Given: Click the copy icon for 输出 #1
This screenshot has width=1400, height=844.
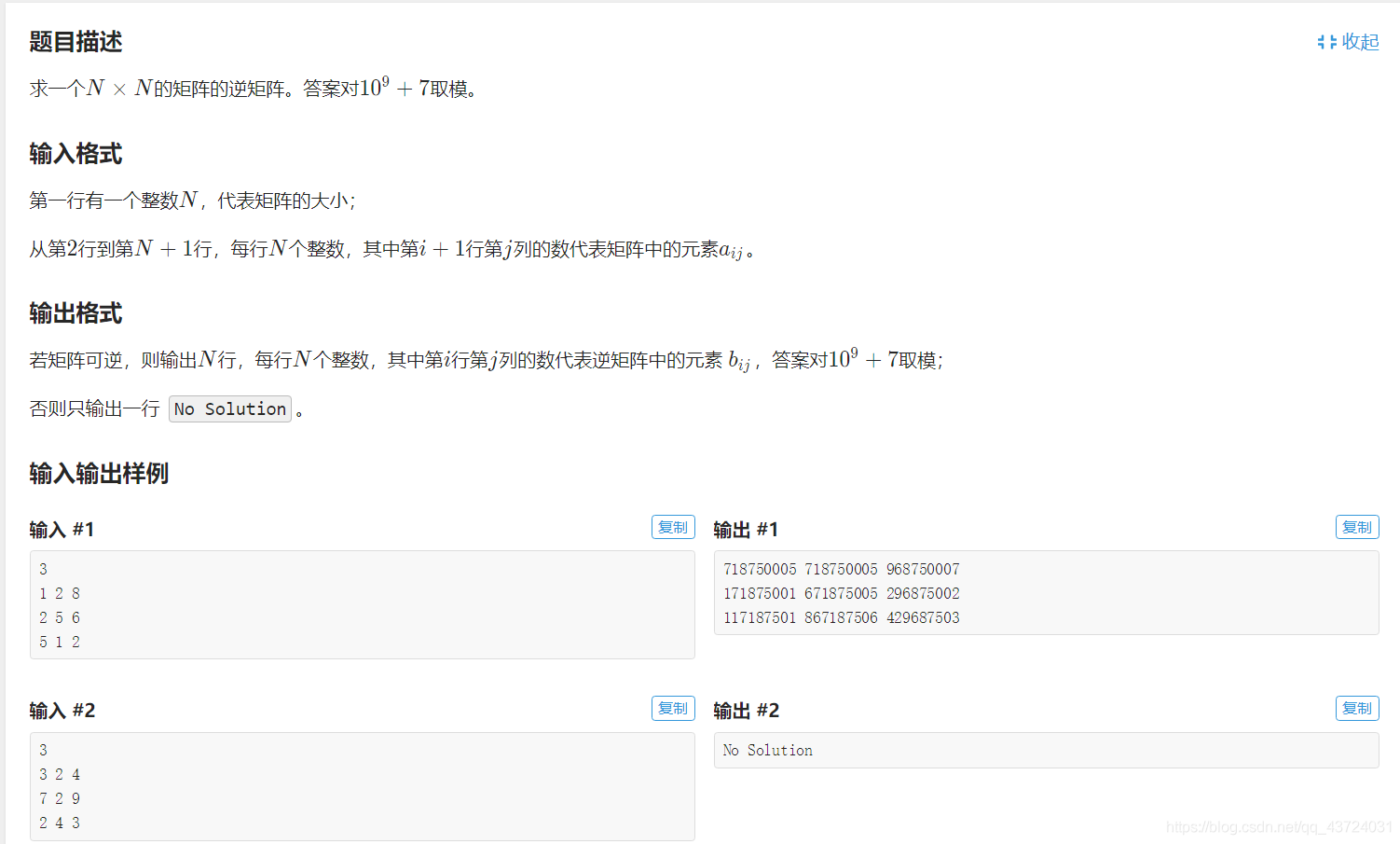Looking at the screenshot, I should 1357,526.
